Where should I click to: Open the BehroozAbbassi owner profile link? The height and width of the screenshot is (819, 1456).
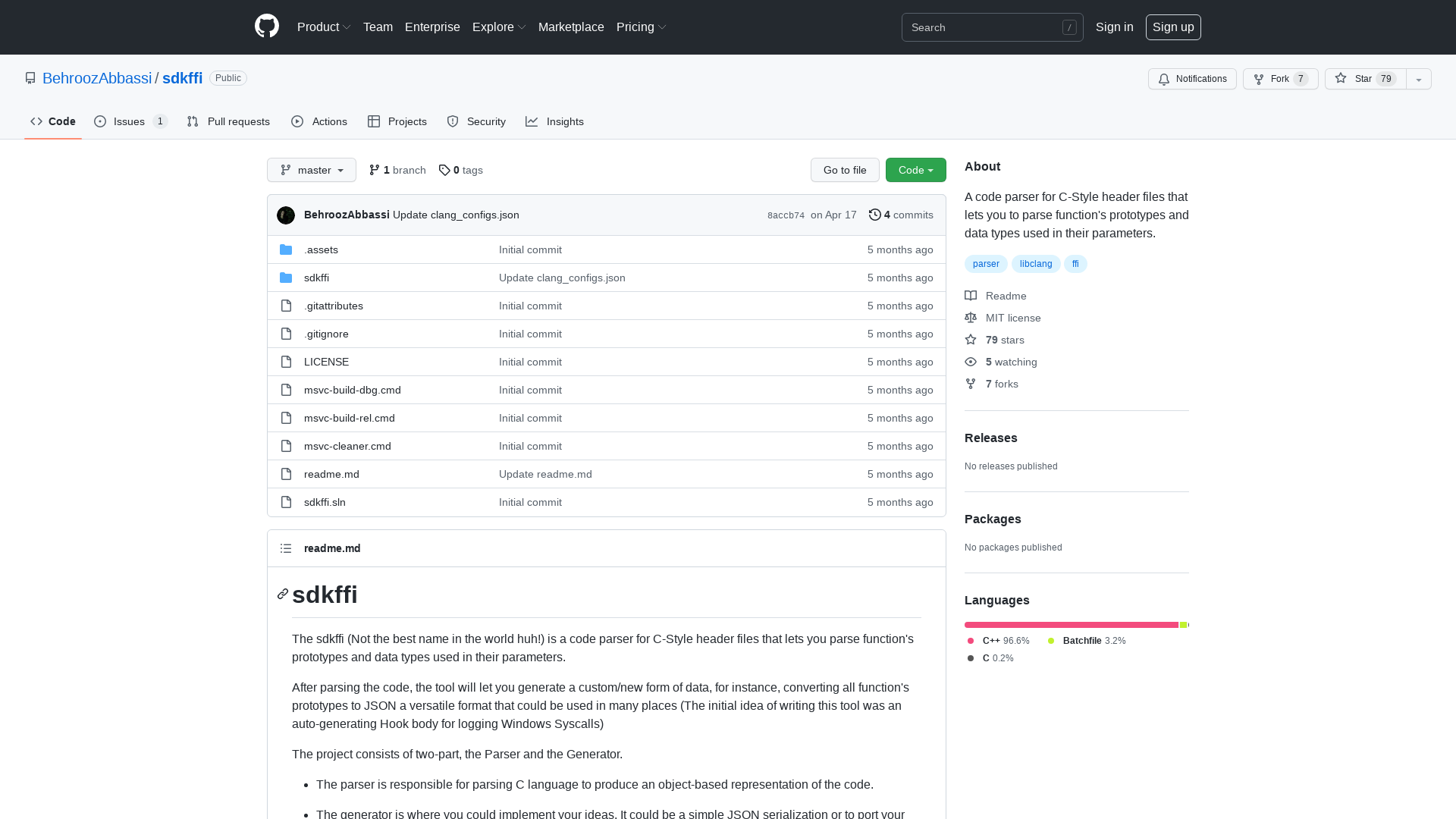[97, 78]
